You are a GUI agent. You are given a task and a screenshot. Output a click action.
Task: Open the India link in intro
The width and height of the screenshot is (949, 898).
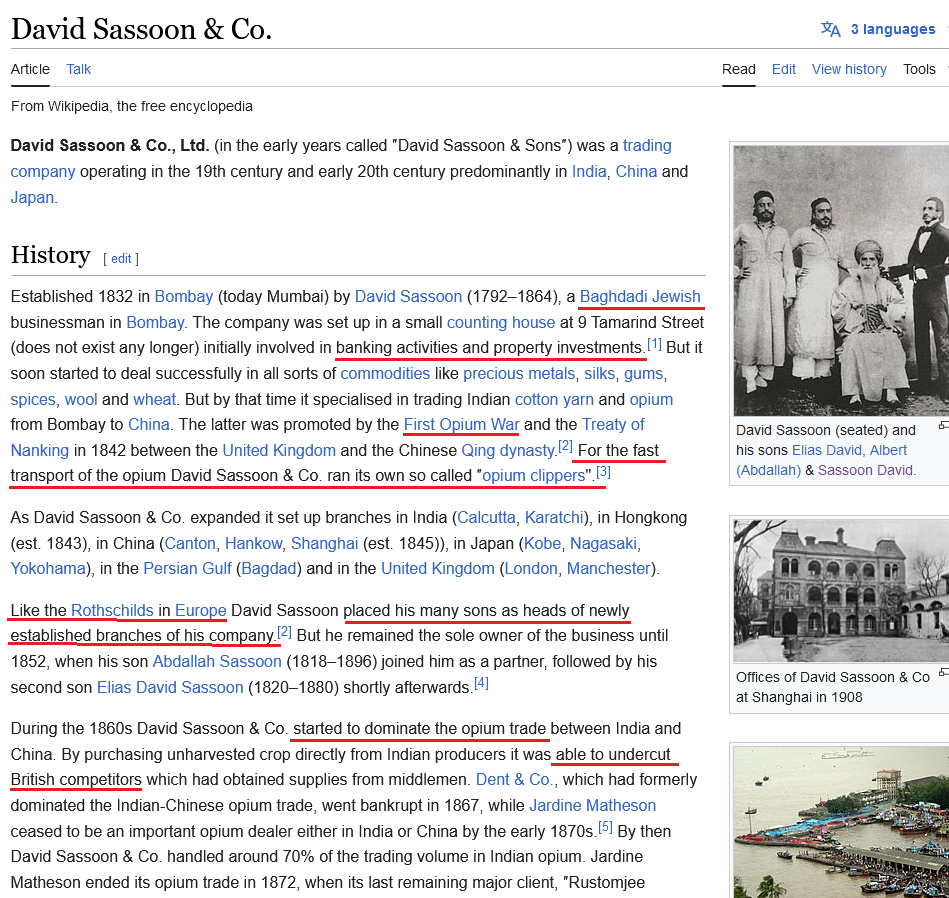point(589,172)
